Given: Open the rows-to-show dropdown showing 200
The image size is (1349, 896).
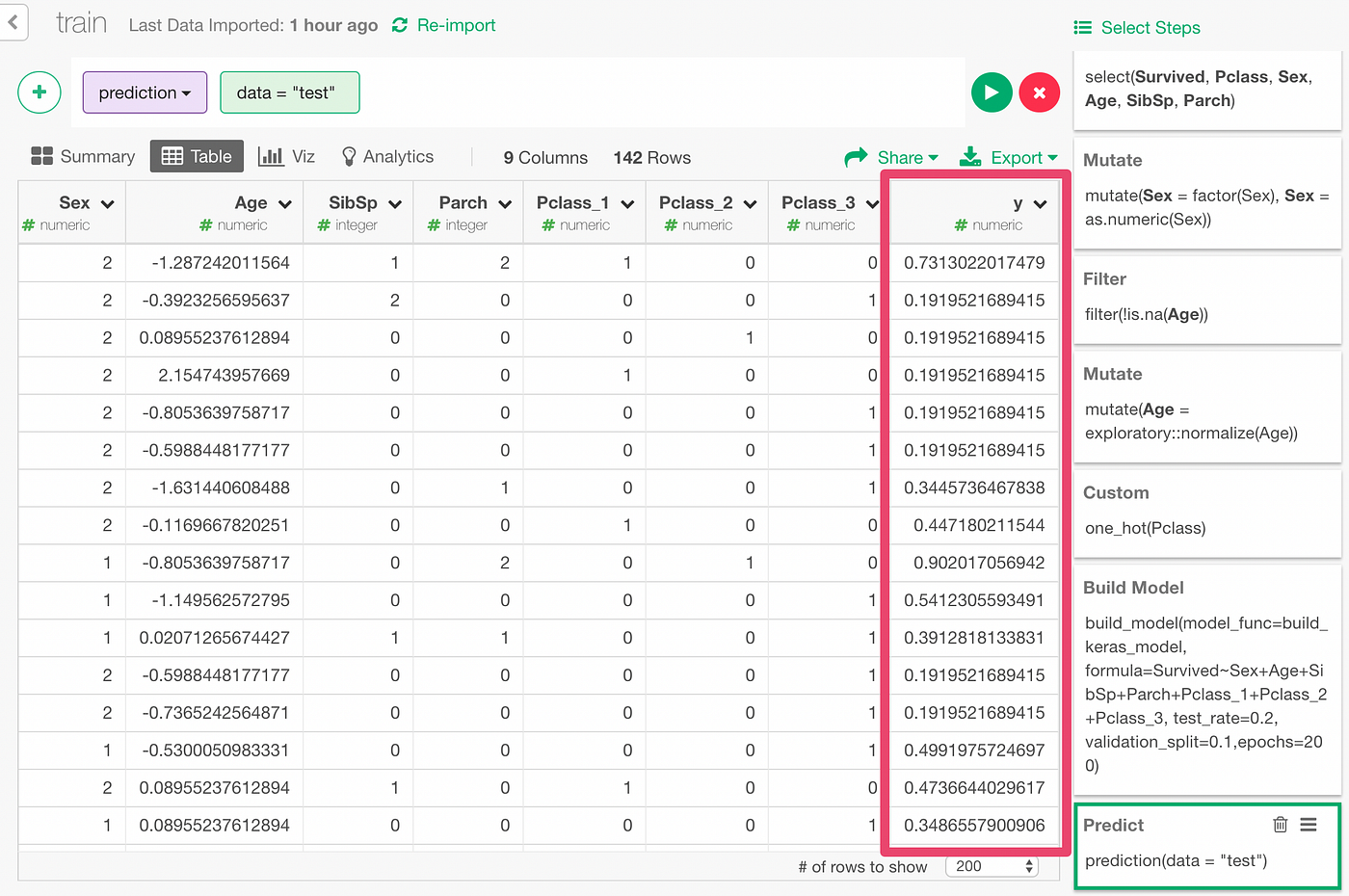Looking at the screenshot, I should click(x=992, y=866).
